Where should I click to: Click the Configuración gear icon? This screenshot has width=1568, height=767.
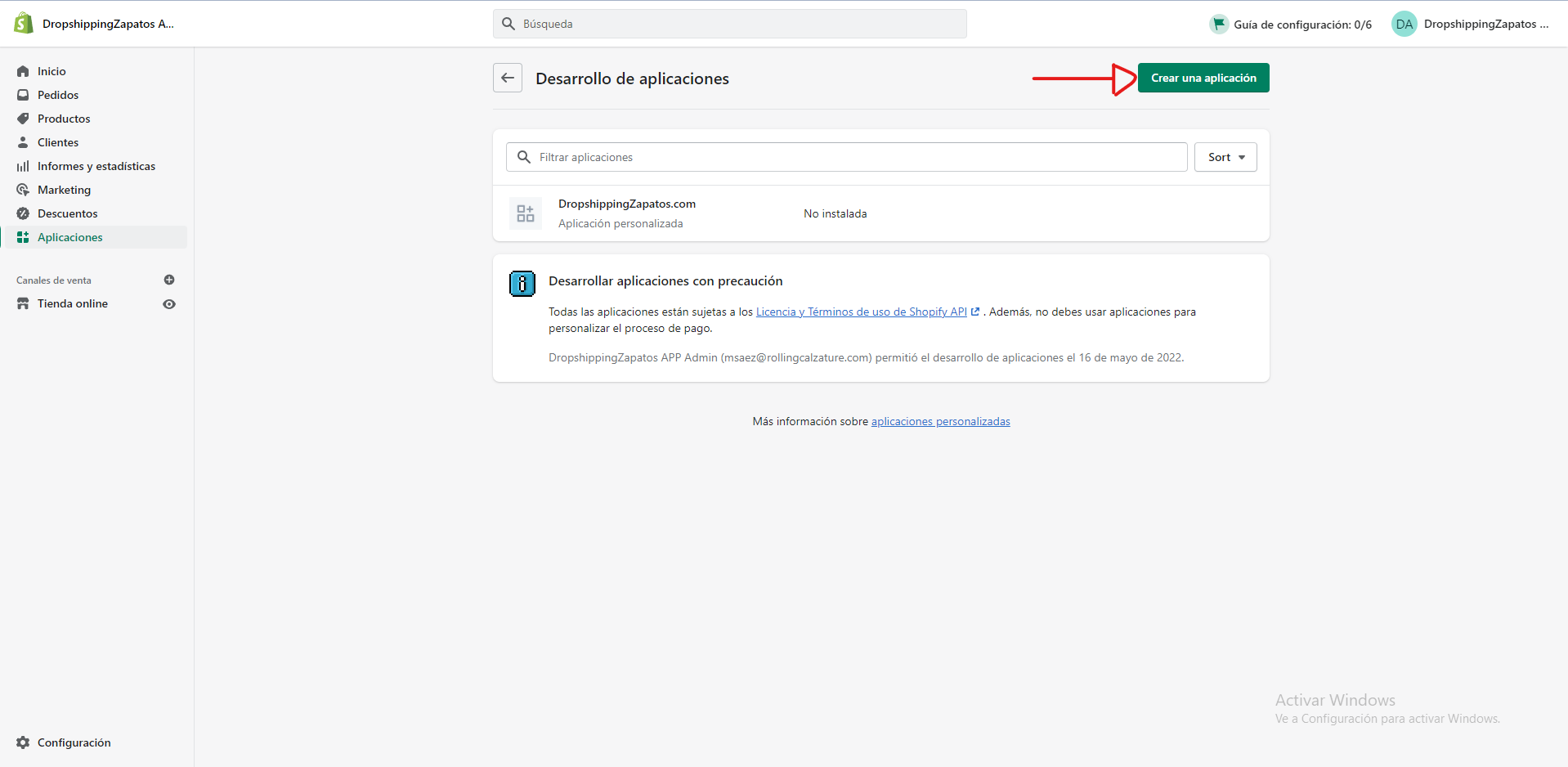tap(23, 742)
